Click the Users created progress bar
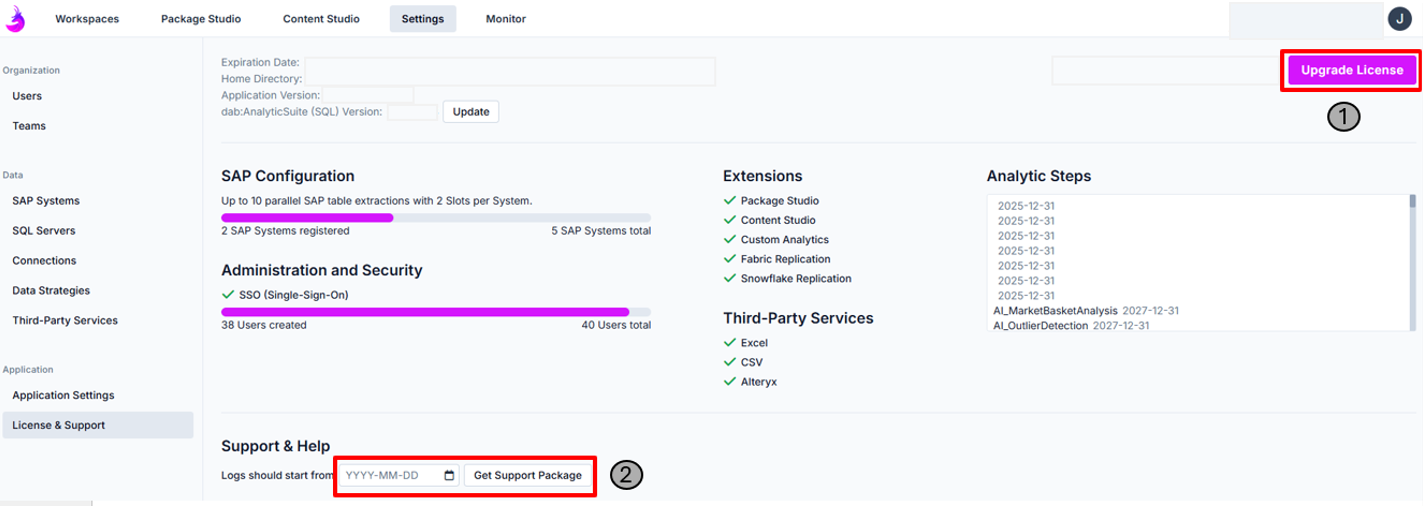1423x511 pixels. tap(435, 312)
